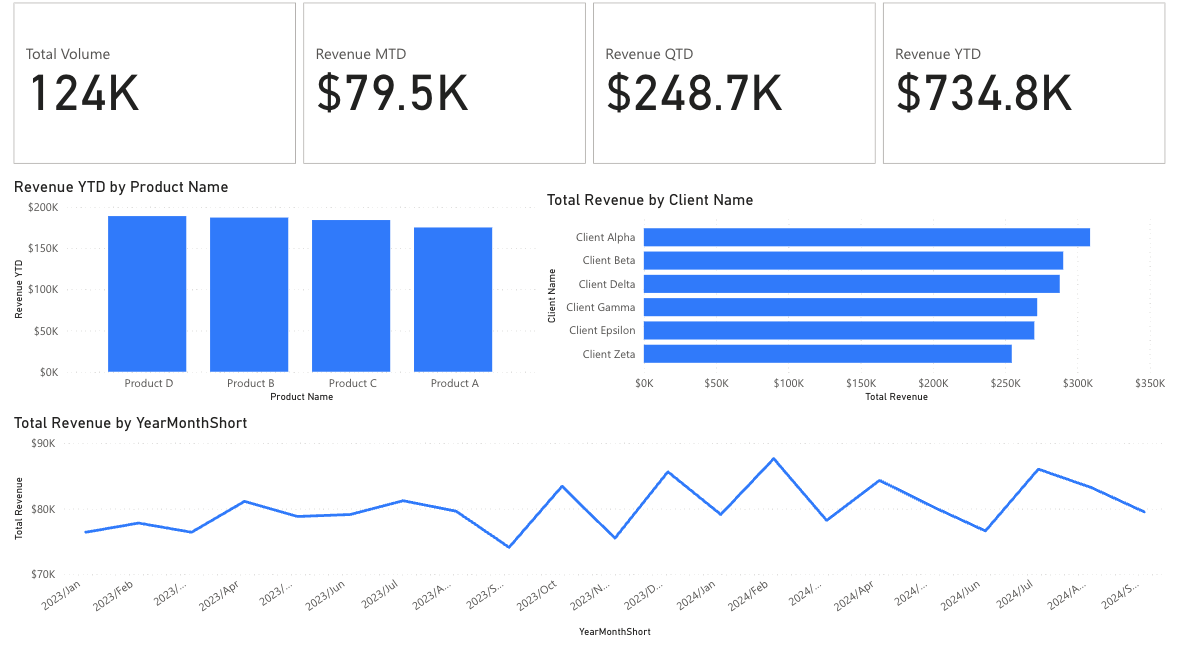This screenshot has width=1184, height=664.
Task: Select the 2024/Jul point on revenue line
Action: click(x=1038, y=469)
